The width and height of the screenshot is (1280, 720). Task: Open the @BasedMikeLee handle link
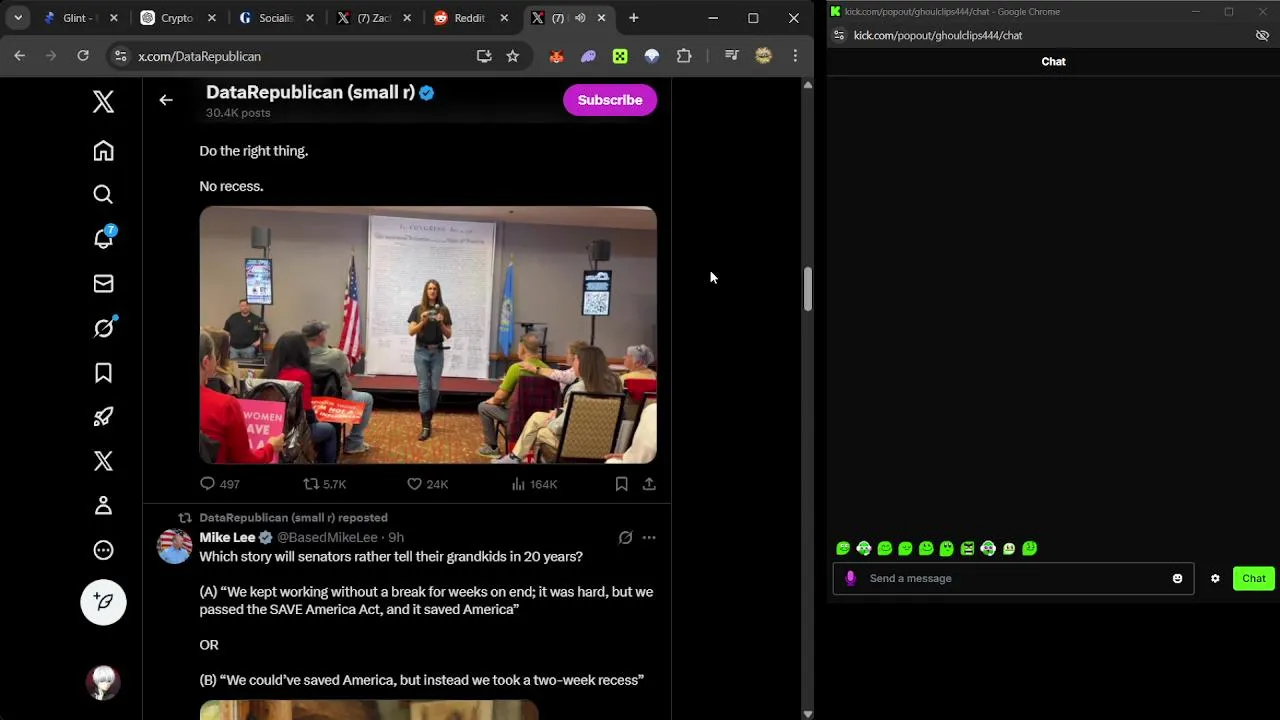pos(327,537)
